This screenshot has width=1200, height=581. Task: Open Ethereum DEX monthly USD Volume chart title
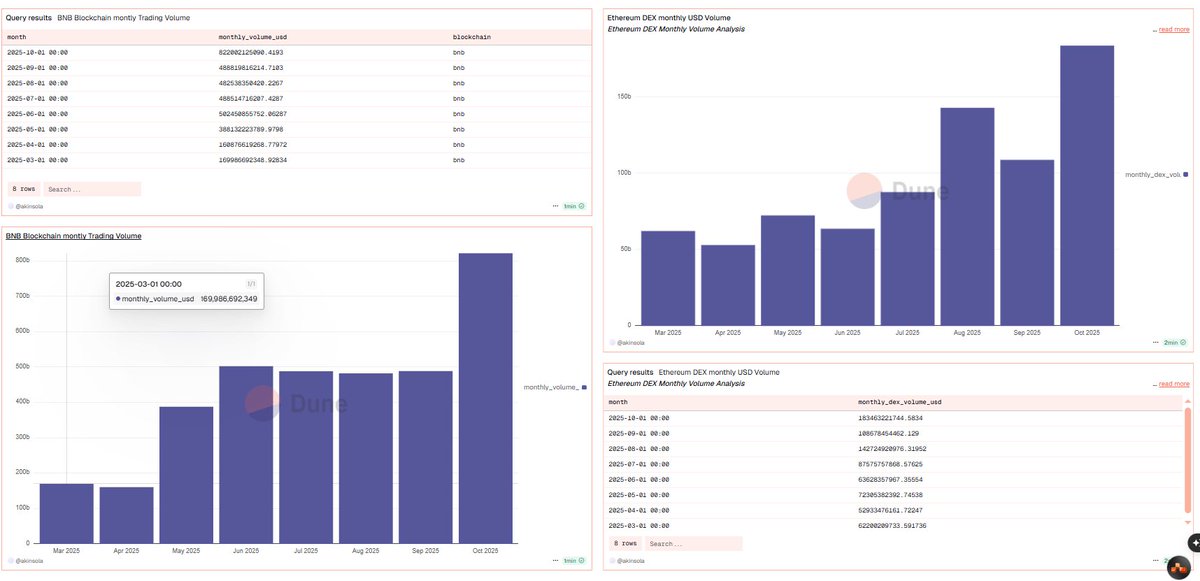(x=669, y=18)
